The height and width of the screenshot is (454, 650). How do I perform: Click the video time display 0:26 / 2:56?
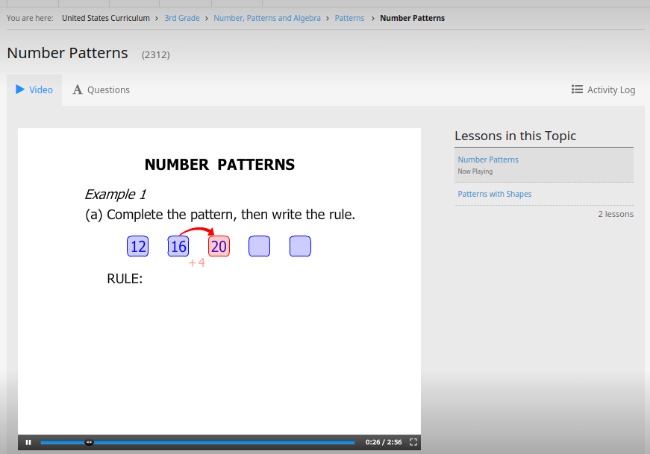point(383,442)
